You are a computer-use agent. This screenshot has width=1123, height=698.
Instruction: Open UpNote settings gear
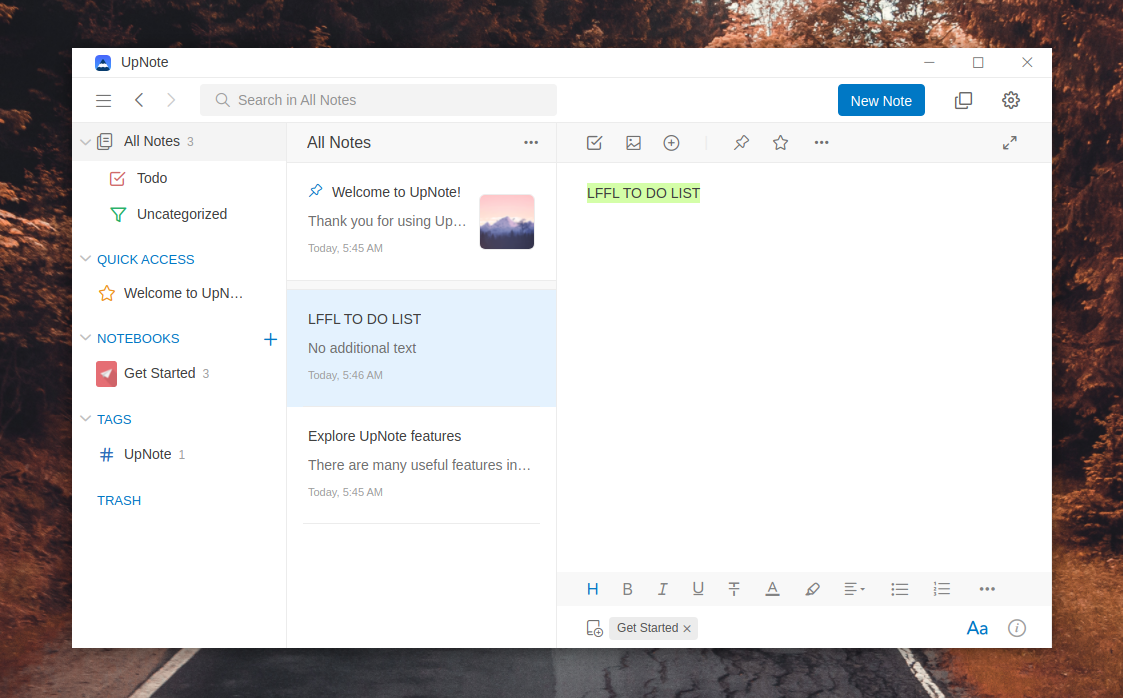click(x=1010, y=100)
